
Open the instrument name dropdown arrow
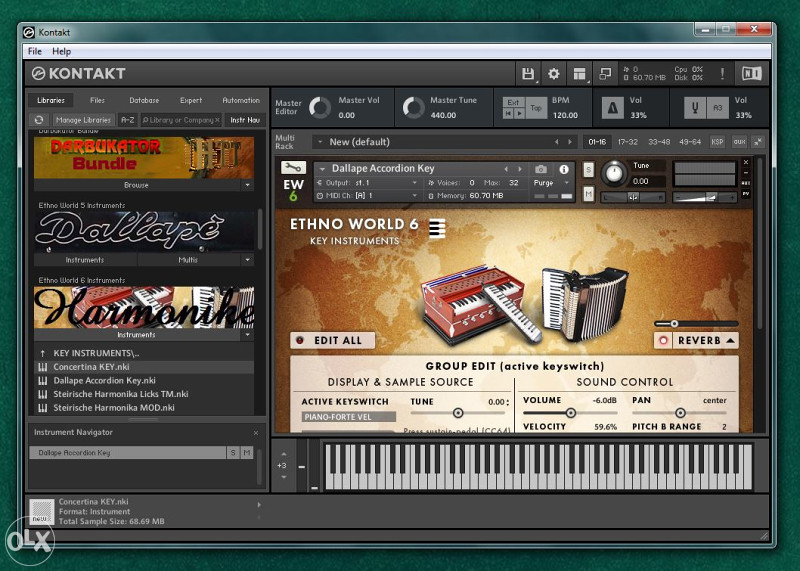coord(322,169)
